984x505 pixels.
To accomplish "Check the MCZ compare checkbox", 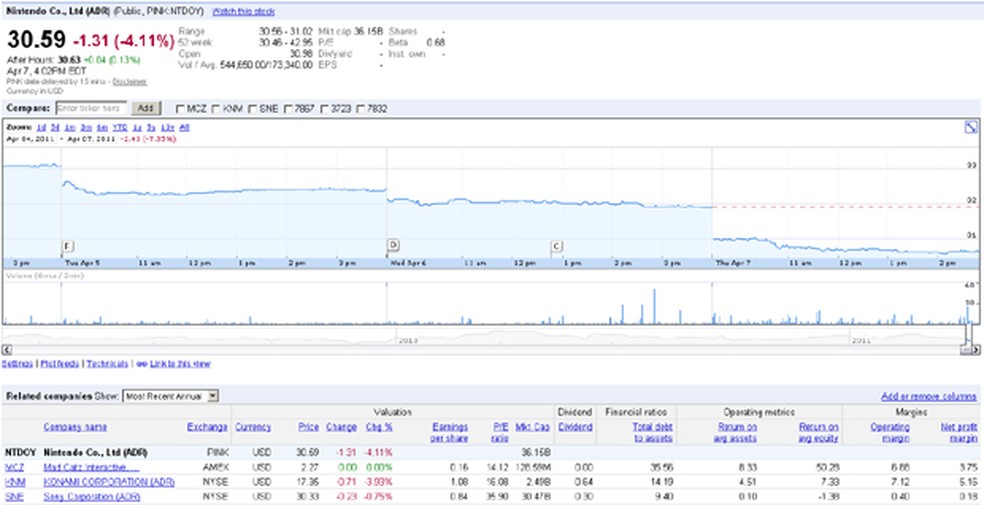I will 181,109.
